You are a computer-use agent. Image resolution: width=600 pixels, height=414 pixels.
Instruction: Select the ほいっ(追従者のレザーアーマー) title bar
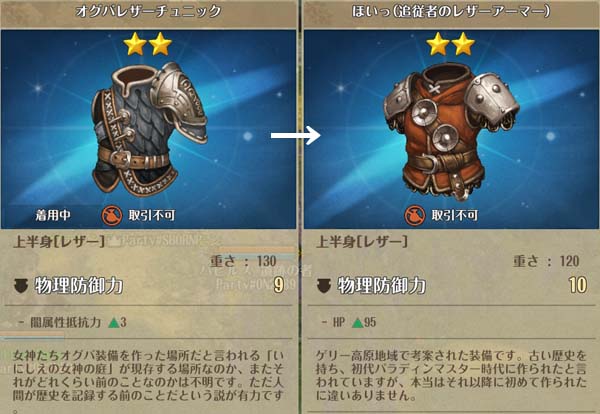pos(451,11)
